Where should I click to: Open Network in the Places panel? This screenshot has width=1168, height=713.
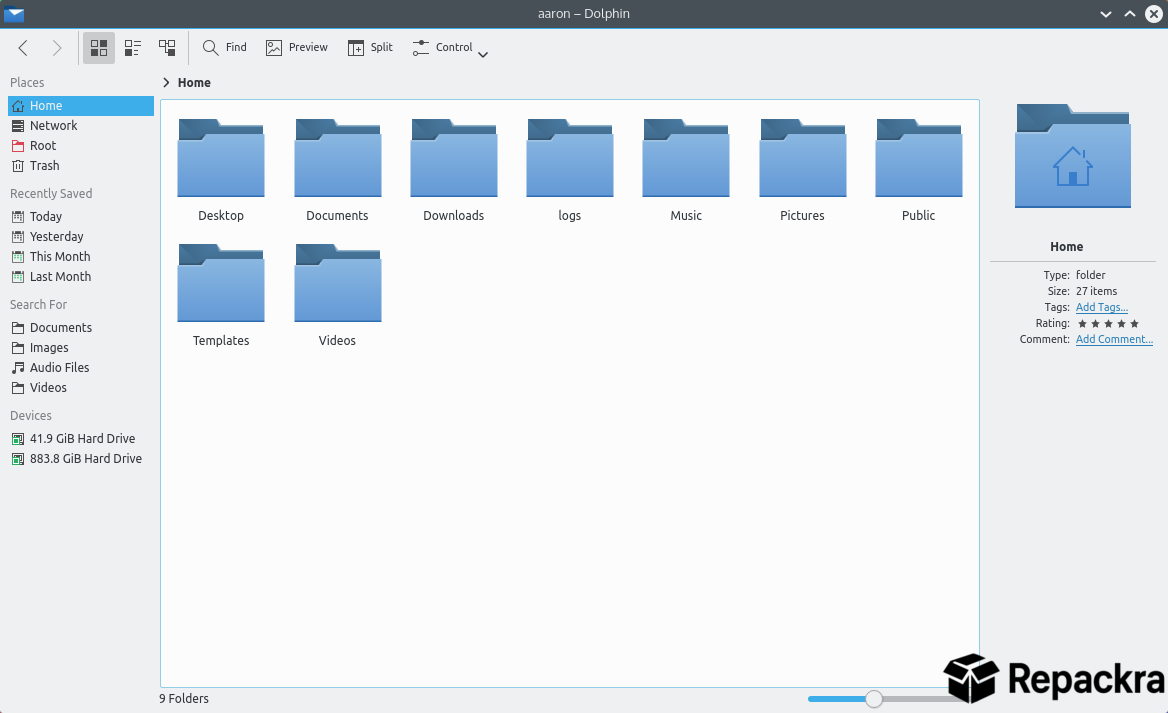(x=80, y=126)
